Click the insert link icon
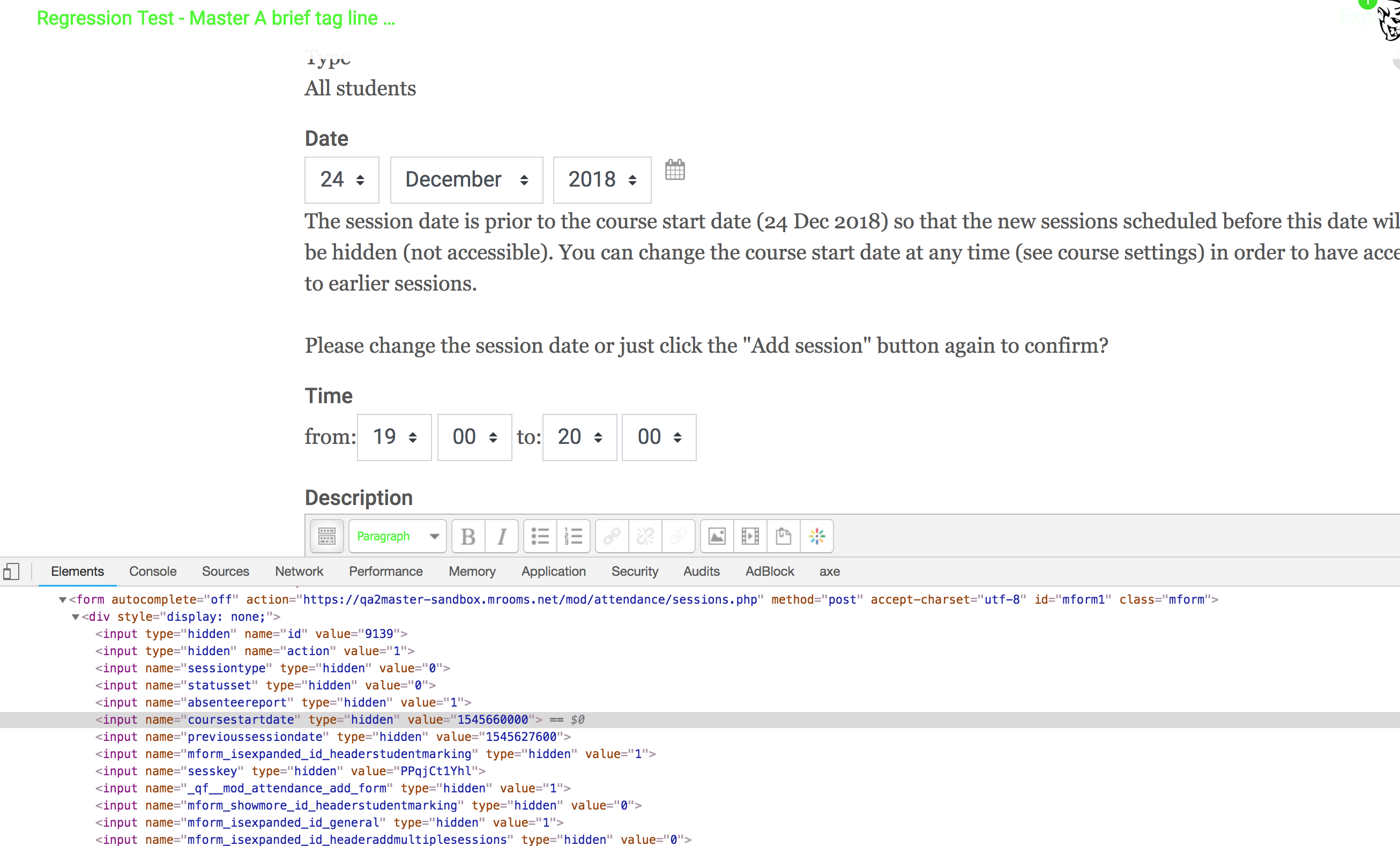 pyautogui.click(x=612, y=536)
